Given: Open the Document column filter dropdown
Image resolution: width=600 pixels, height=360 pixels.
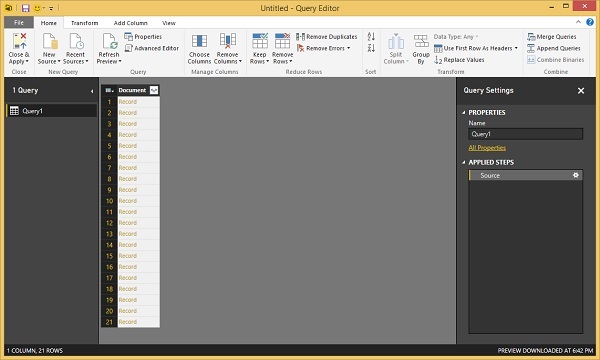Looking at the screenshot, I should point(154,90).
